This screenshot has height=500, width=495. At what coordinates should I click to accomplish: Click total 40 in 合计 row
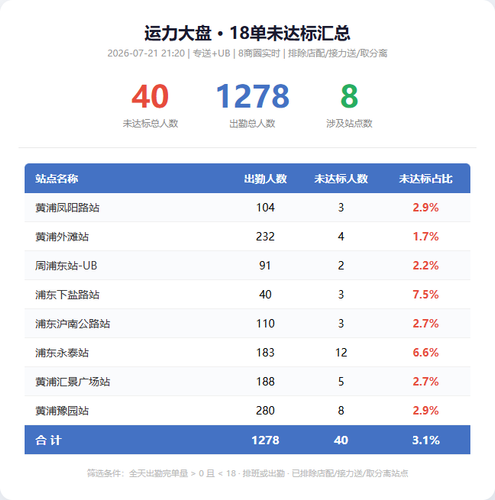(x=341, y=440)
